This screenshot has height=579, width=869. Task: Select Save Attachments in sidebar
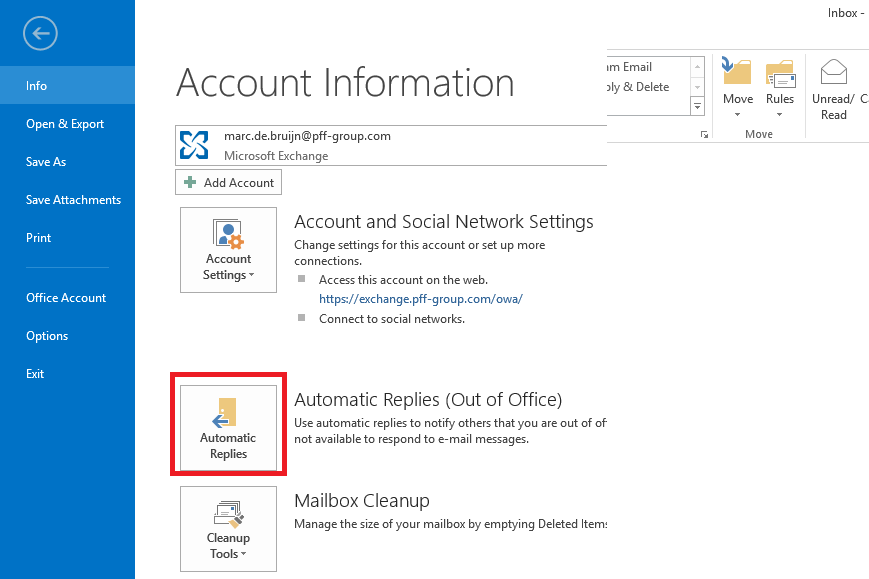[x=73, y=200]
